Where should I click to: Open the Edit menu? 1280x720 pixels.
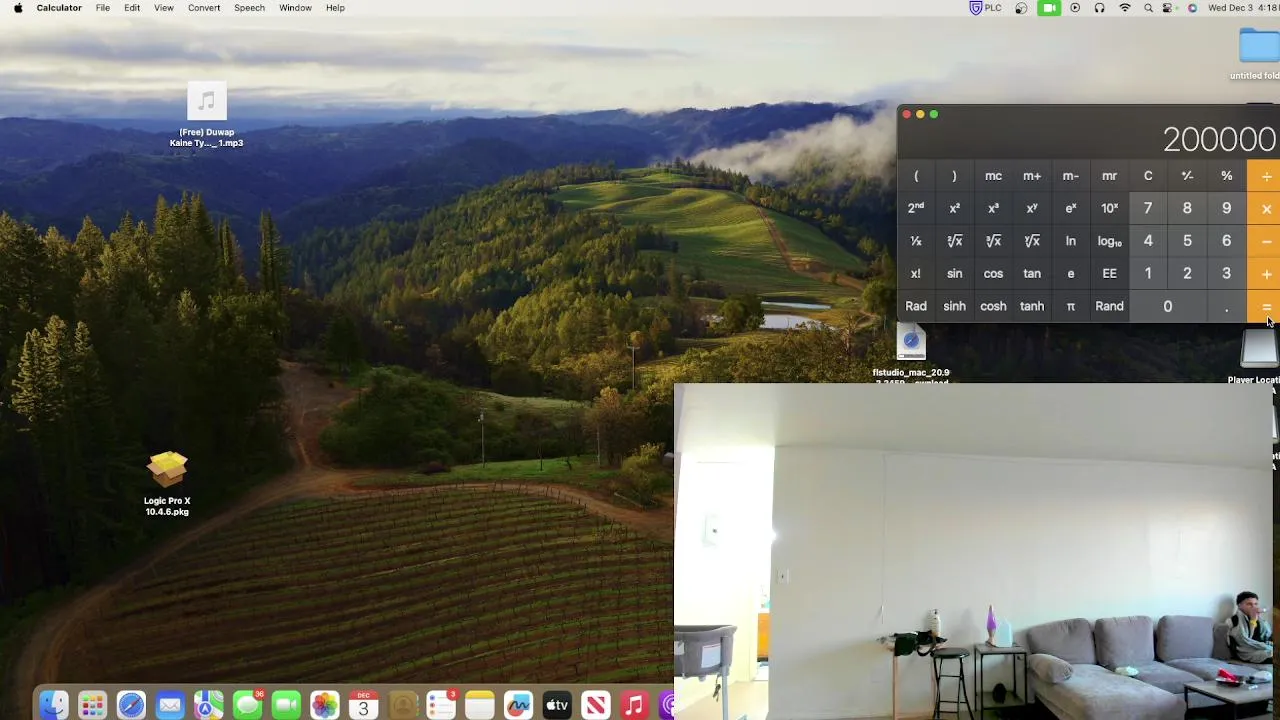(132, 8)
